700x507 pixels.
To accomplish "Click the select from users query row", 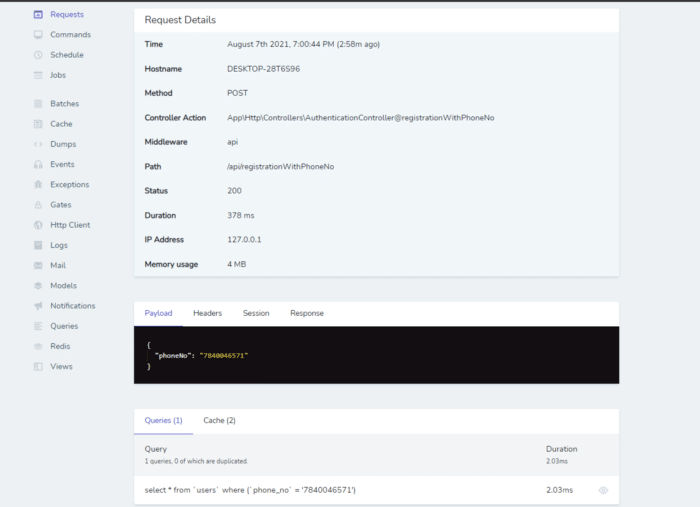I will [x=376, y=490].
